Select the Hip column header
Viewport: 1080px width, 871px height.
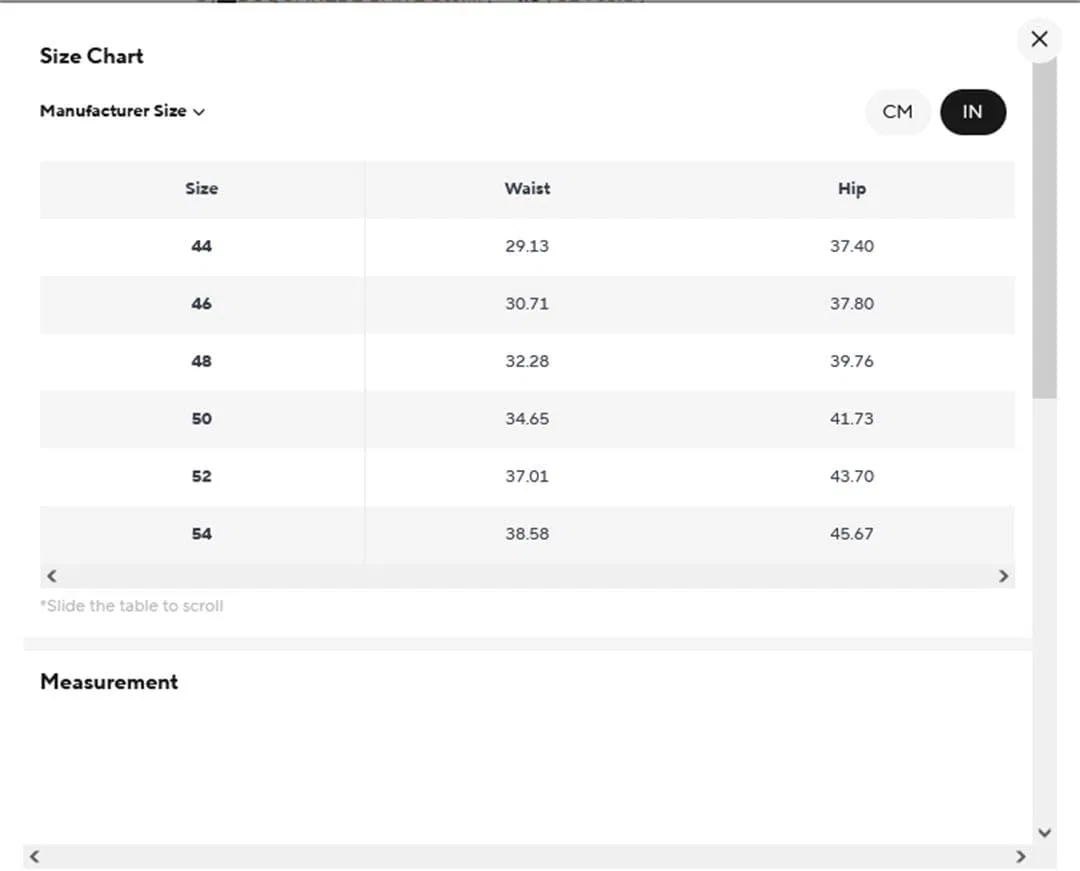pos(852,189)
